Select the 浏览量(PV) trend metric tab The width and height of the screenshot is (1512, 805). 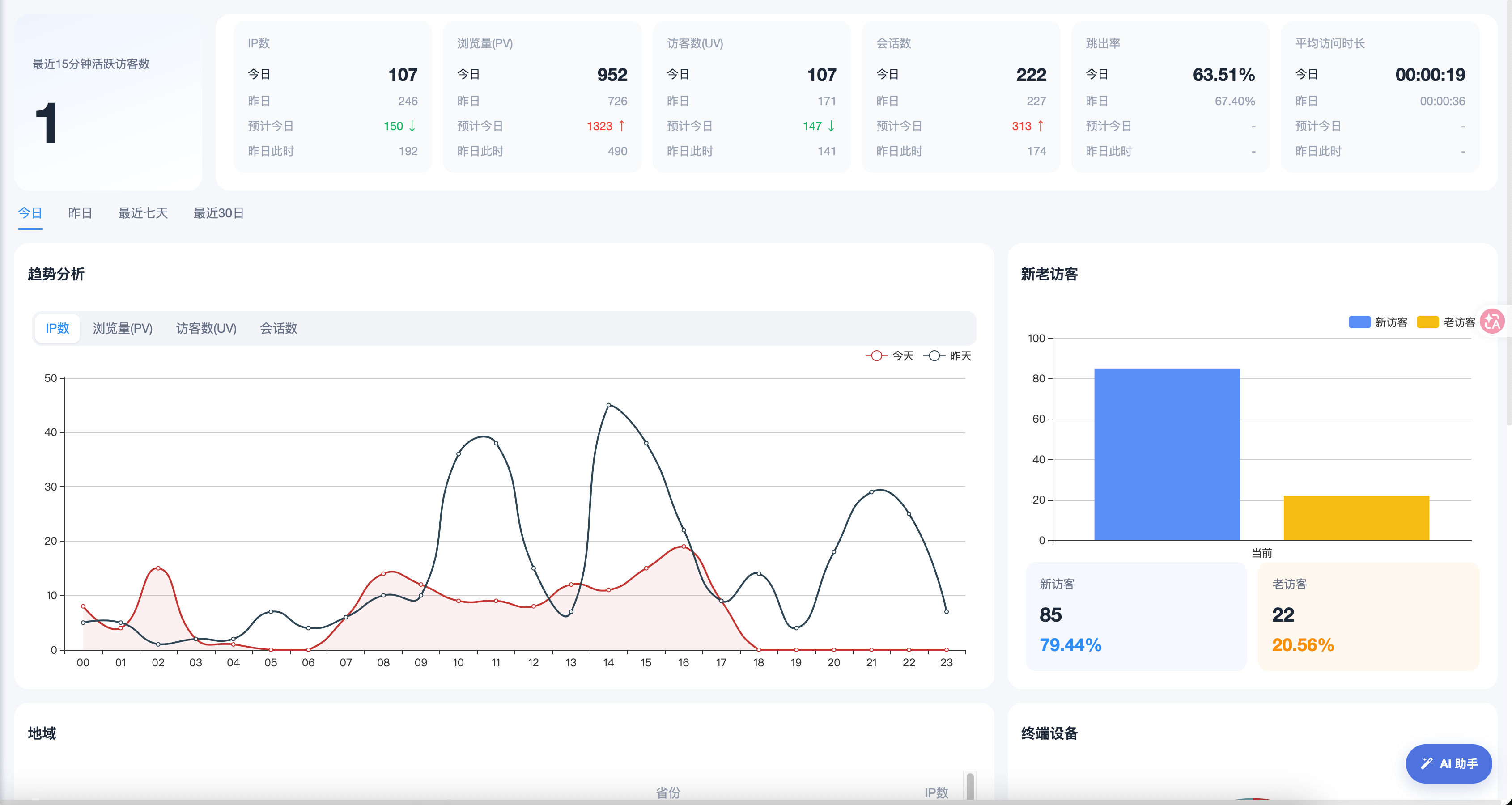(123, 329)
